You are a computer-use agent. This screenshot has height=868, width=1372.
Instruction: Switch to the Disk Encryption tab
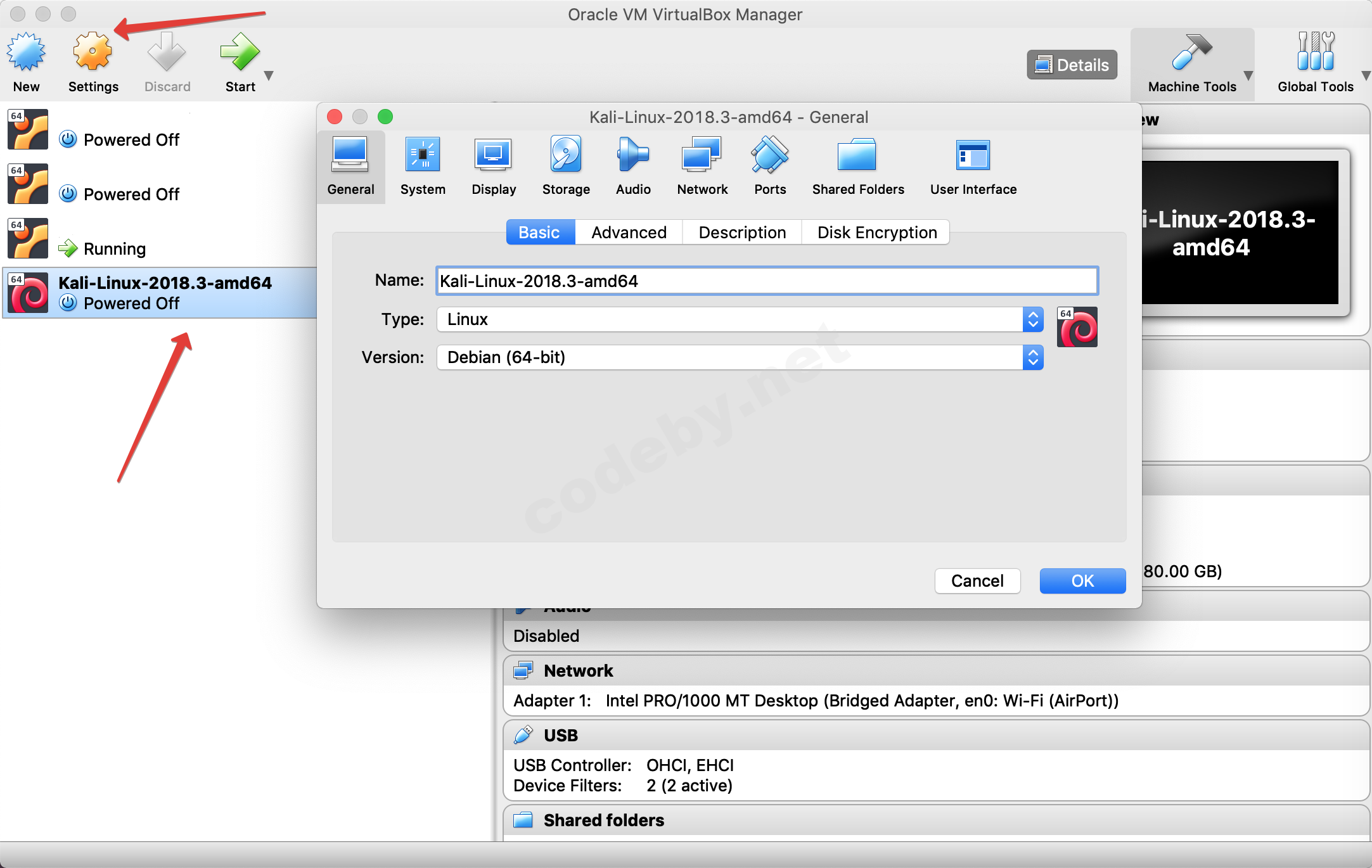click(876, 233)
